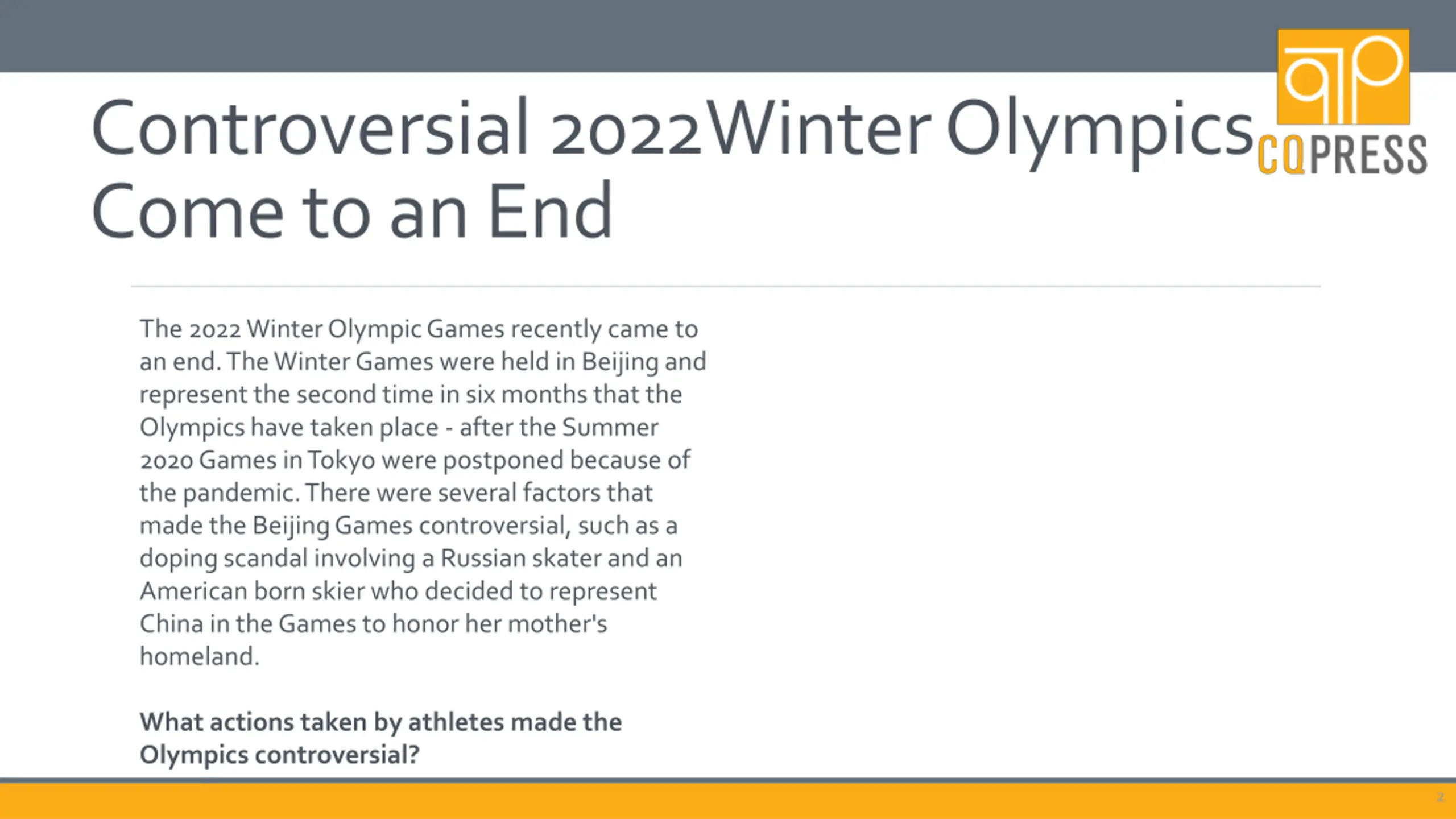This screenshot has height=819, width=1456.
Task: Click the thin divider line below the title
Action: click(726, 286)
